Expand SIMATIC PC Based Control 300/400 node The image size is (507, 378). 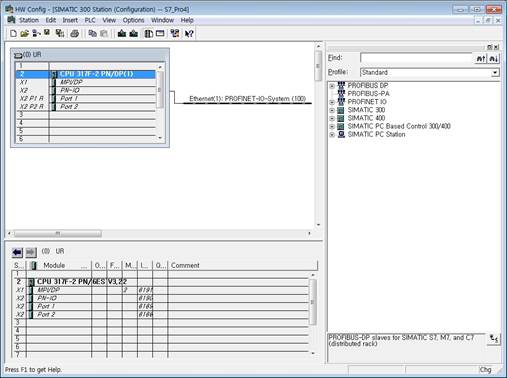pyautogui.click(x=332, y=127)
